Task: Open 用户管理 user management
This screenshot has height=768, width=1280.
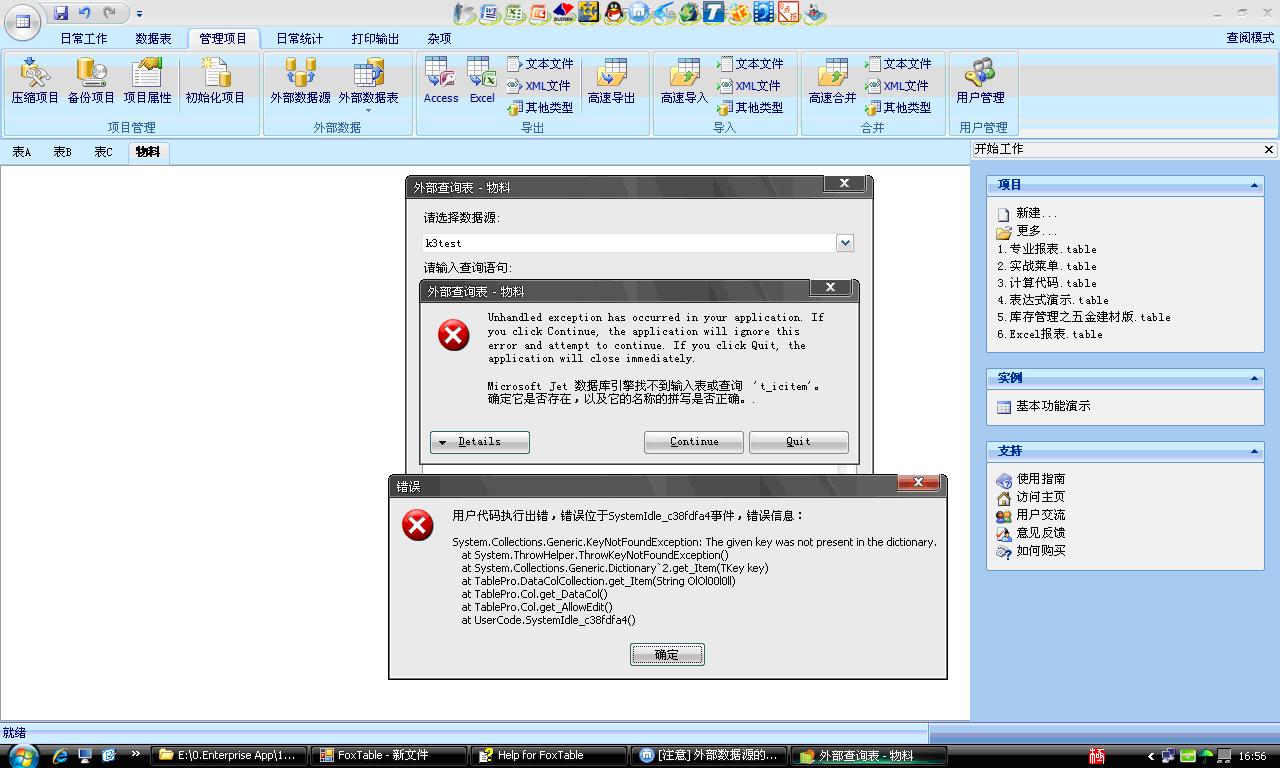Action: (x=980, y=81)
